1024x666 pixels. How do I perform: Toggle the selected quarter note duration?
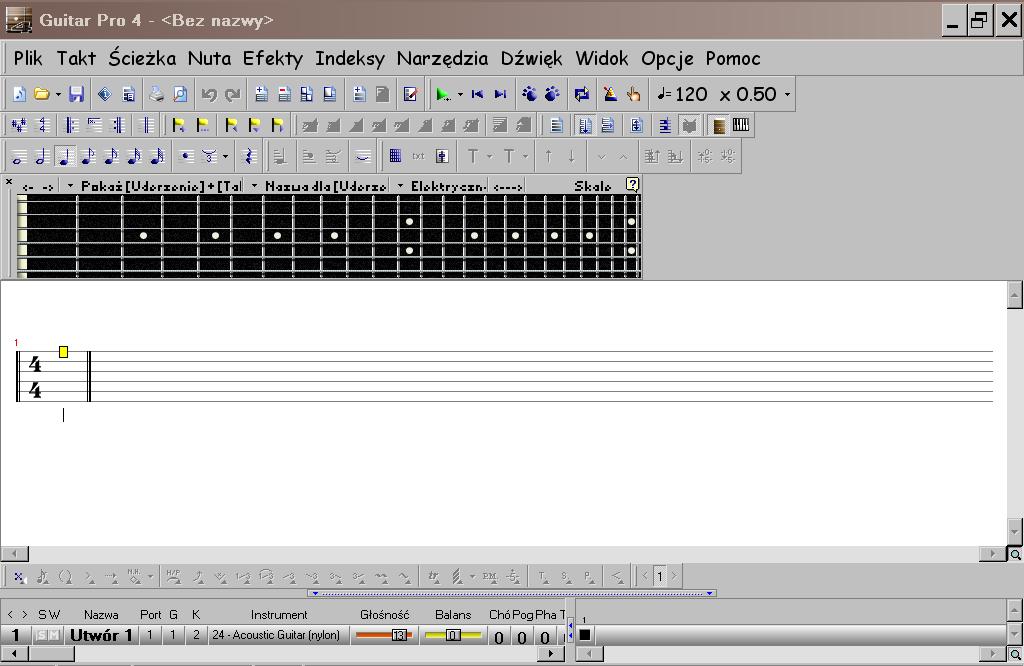pos(65,157)
